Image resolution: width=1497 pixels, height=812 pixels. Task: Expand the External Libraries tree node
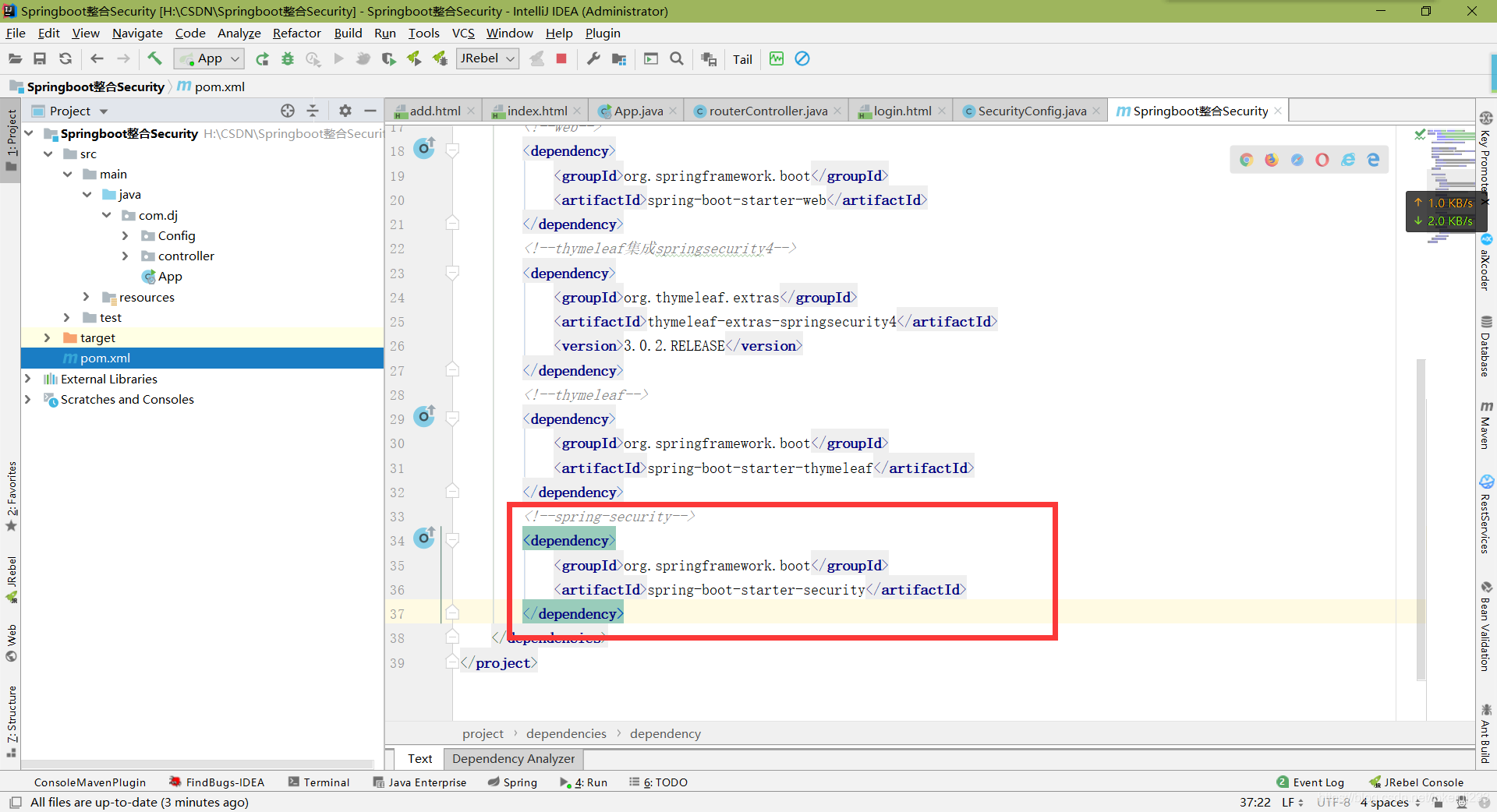point(28,379)
